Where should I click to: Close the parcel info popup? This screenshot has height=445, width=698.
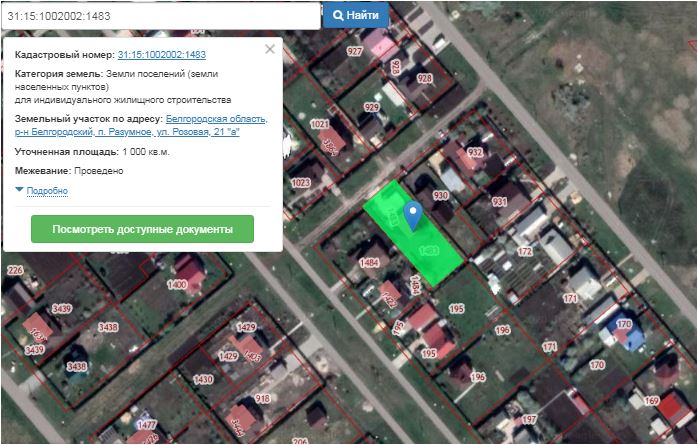(269, 48)
